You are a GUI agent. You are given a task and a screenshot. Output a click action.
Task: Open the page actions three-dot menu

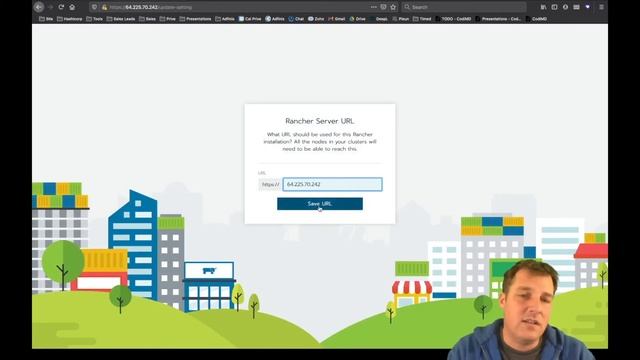click(x=373, y=7)
